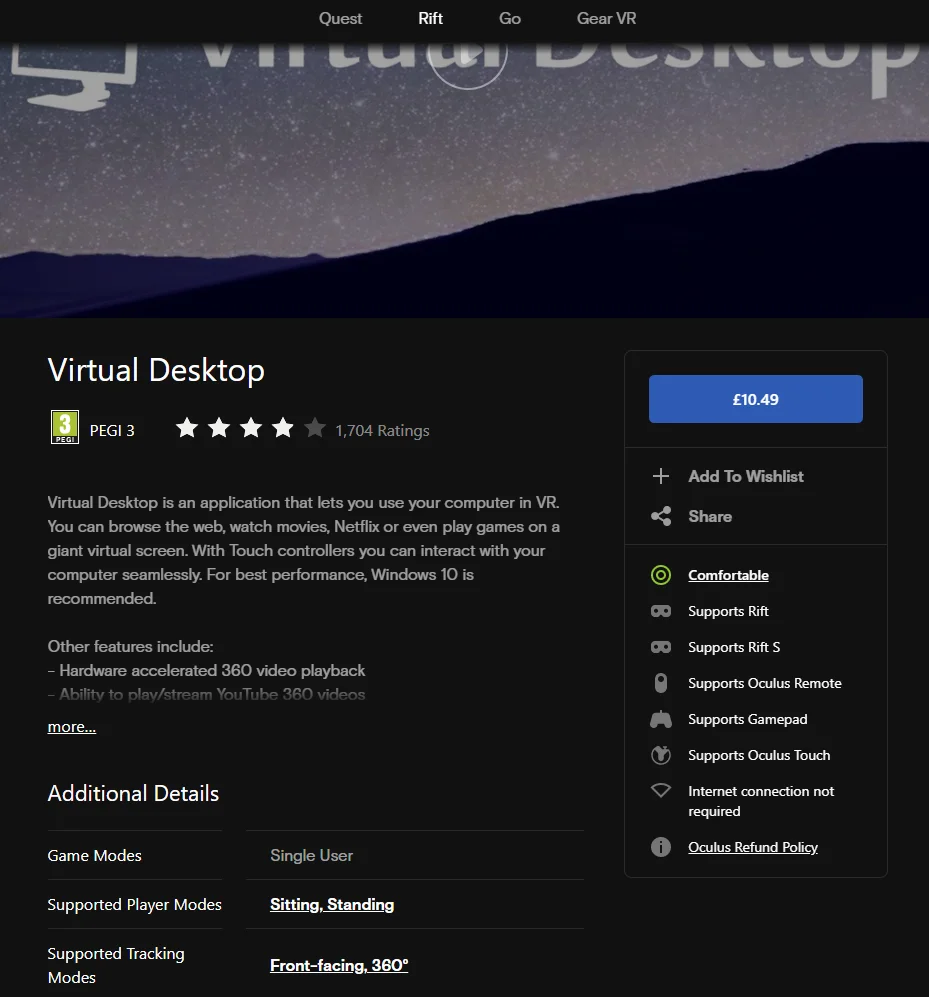
Task: Click the Oculus Touch controller icon
Action: [661, 755]
